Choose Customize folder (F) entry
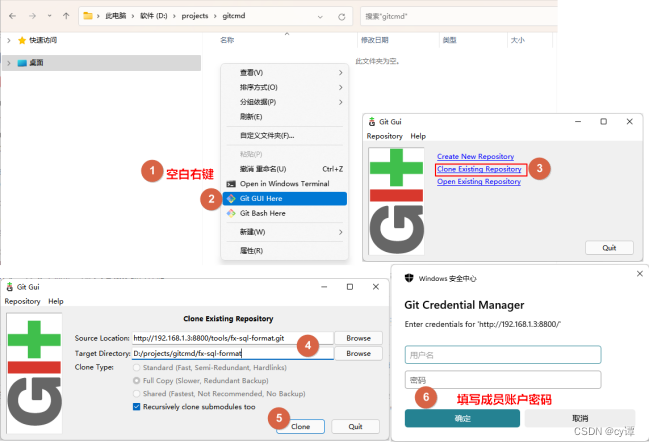Viewport: 650px width, 446px height. 285,136
